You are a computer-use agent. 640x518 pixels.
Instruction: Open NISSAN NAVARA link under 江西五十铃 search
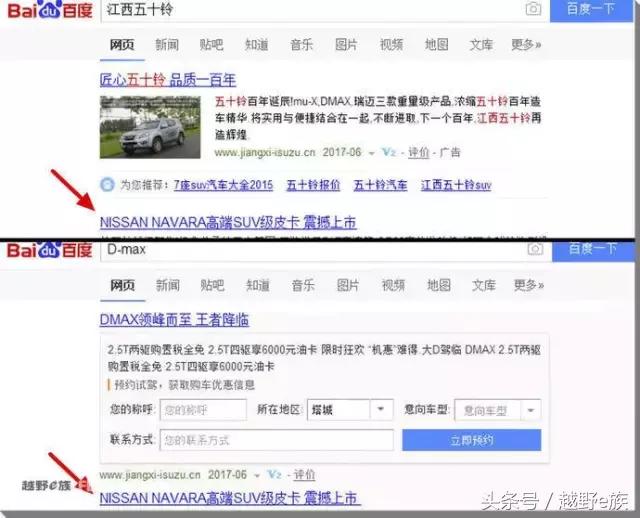pos(228,222)
